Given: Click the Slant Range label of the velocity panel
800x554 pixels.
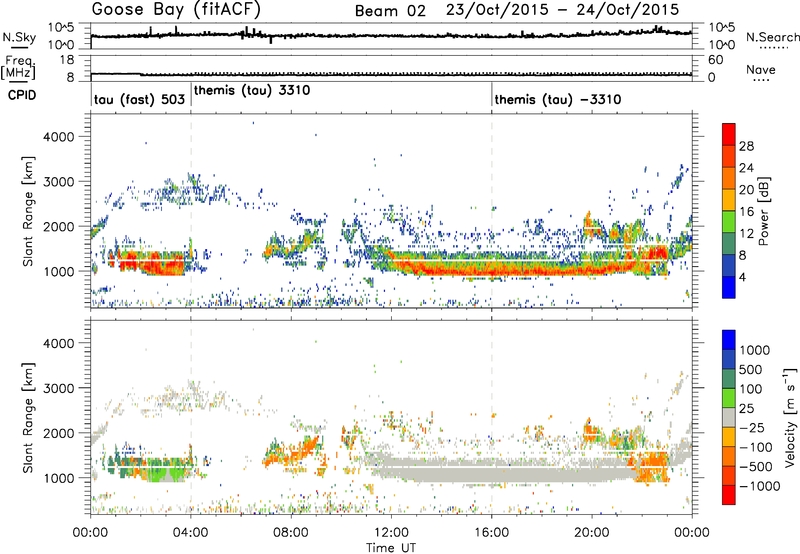Looking at the screenshot, I should (28, 417).
